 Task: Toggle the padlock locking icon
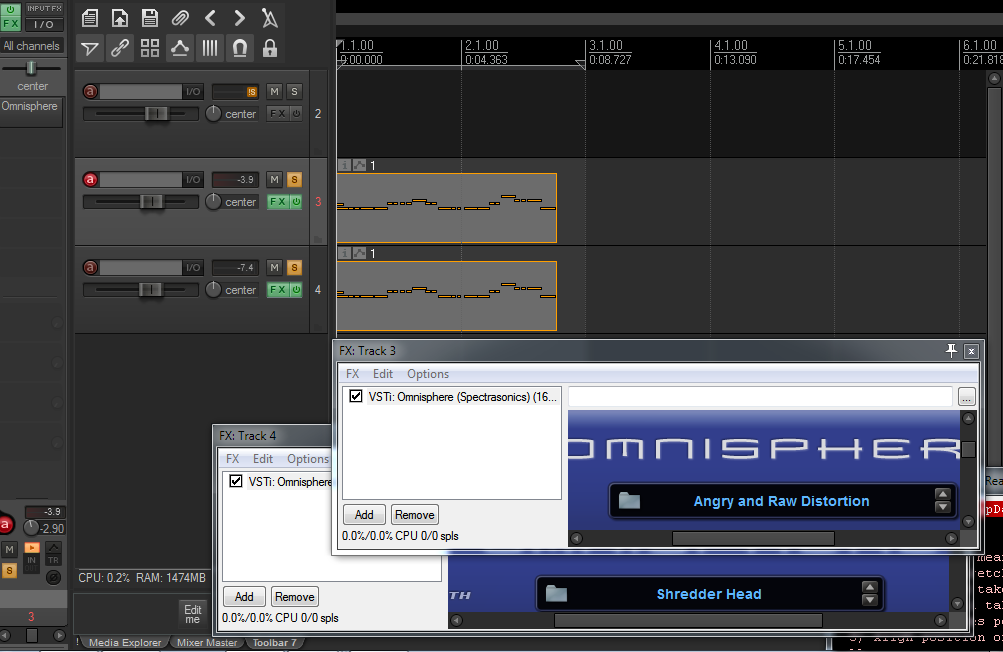269,48
